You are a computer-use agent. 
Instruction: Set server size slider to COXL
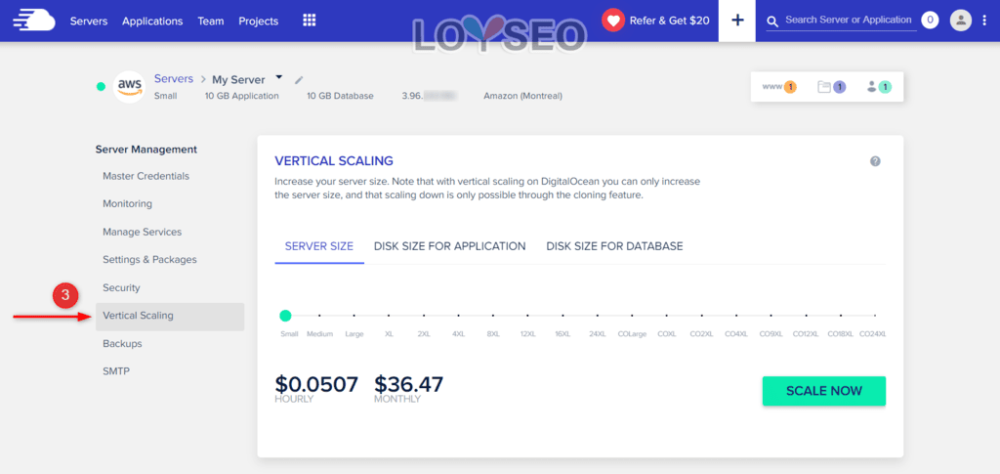tap(666, 316)
